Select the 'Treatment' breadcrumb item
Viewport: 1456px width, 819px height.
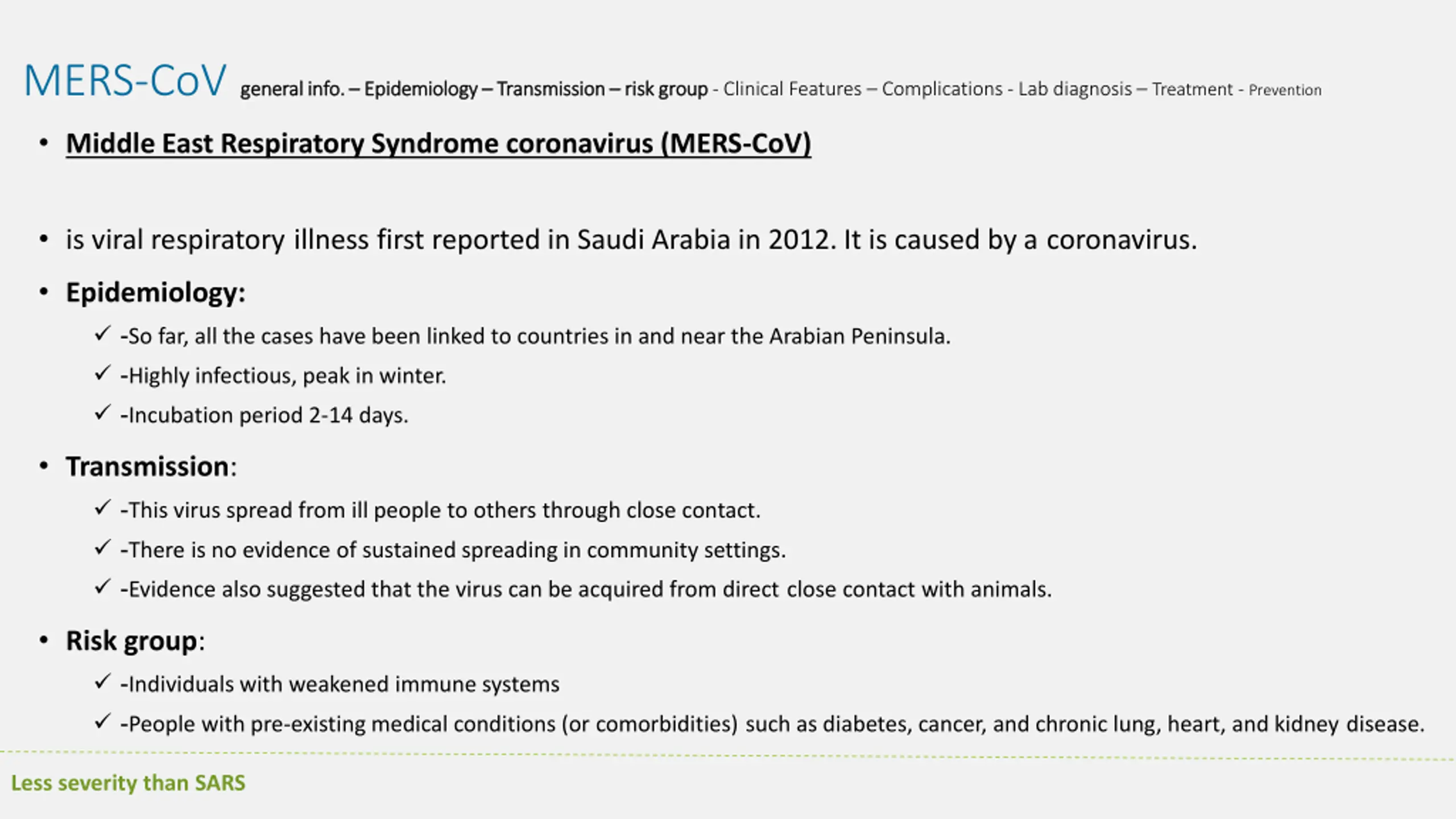(x=1192, y=89)
